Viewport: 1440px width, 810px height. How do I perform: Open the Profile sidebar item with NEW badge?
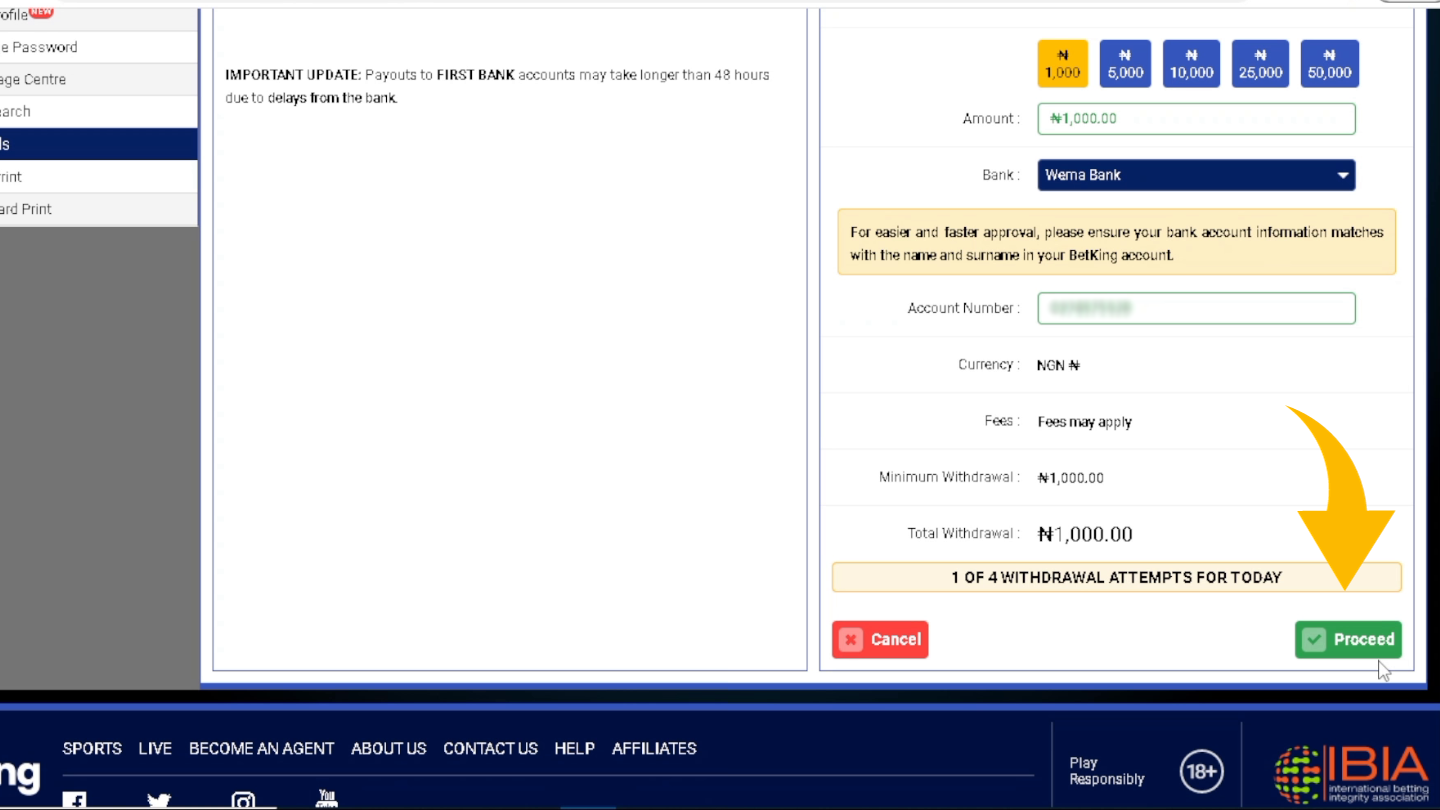98,15
